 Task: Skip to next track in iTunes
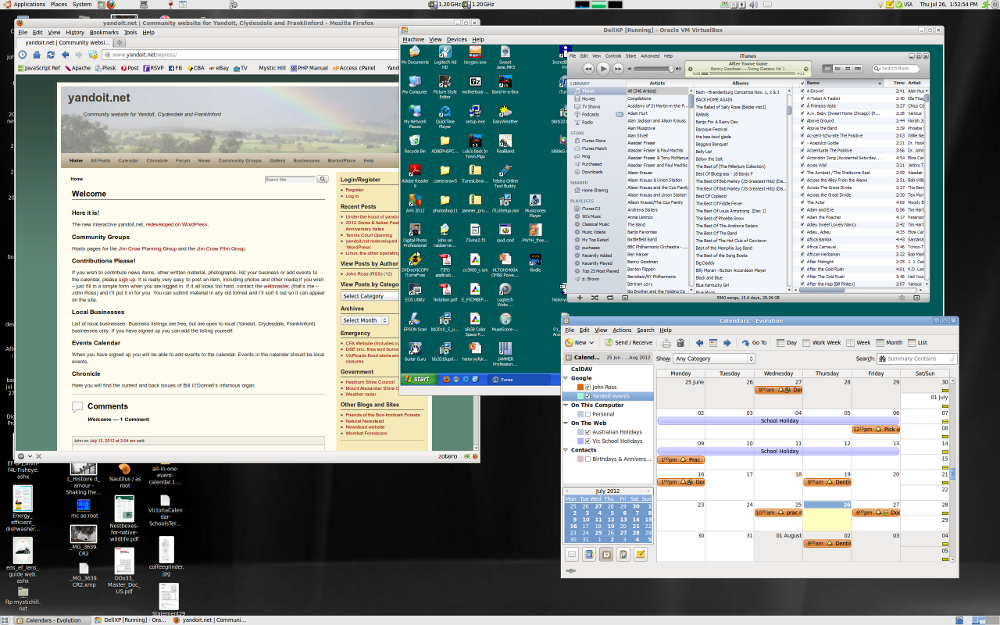(x=617, y=68)
